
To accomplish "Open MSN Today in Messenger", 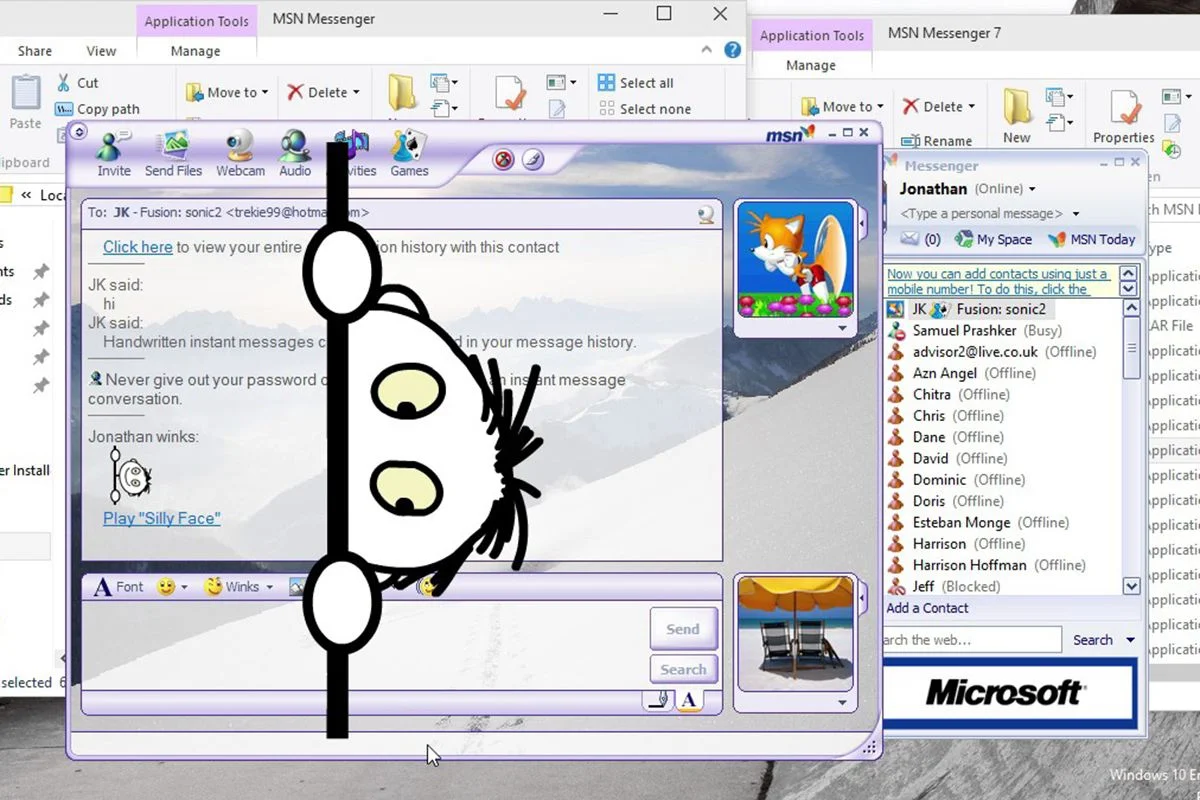I will click(x=1090, y=239).
